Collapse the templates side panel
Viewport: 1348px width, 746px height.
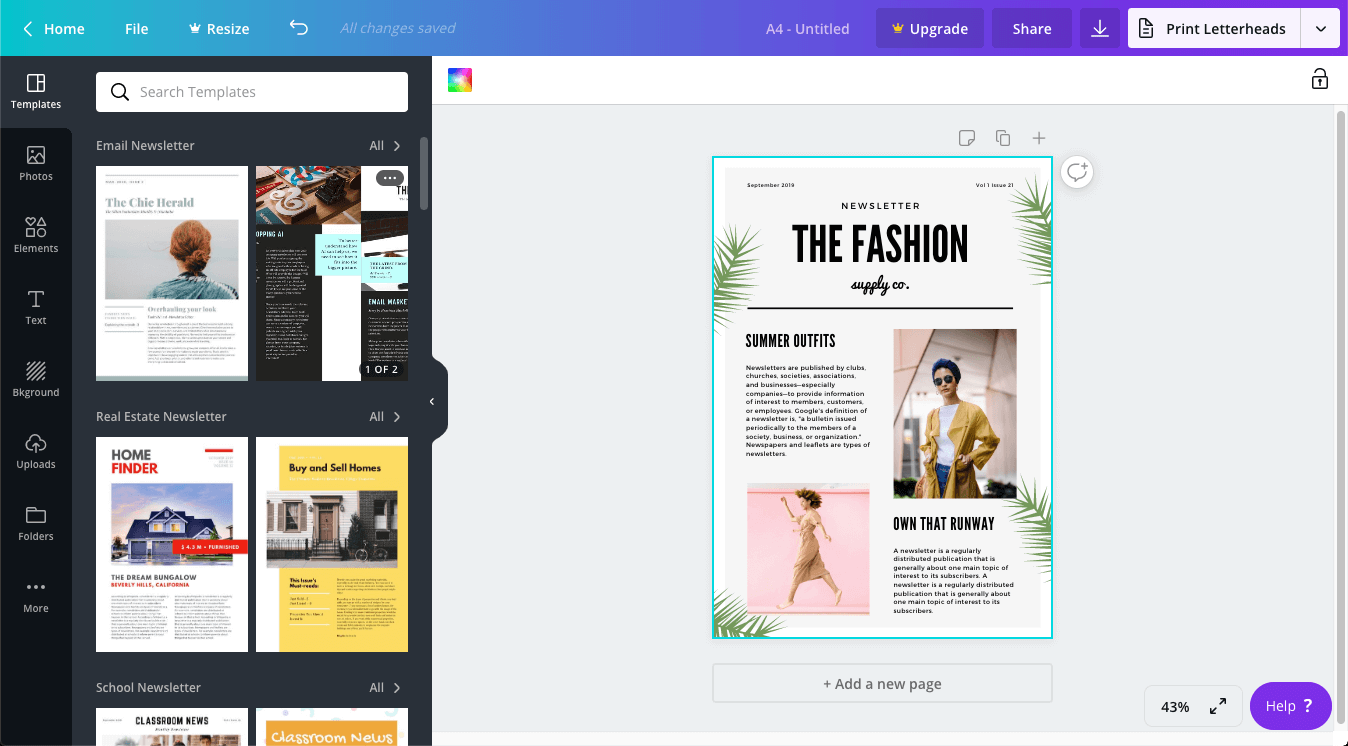coord(433,401)
